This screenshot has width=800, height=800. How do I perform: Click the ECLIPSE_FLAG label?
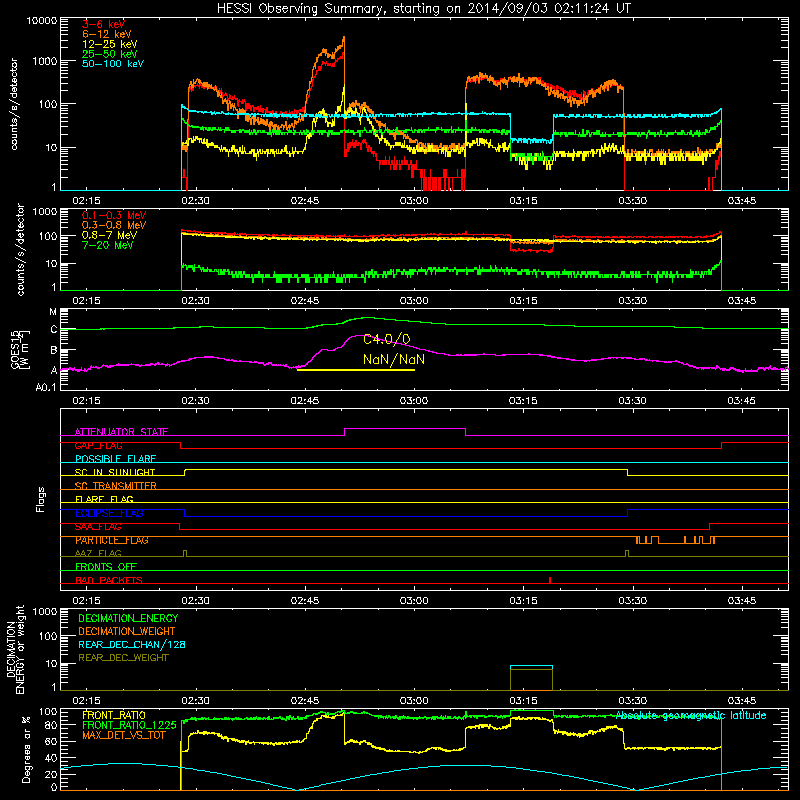coord(109,513)
